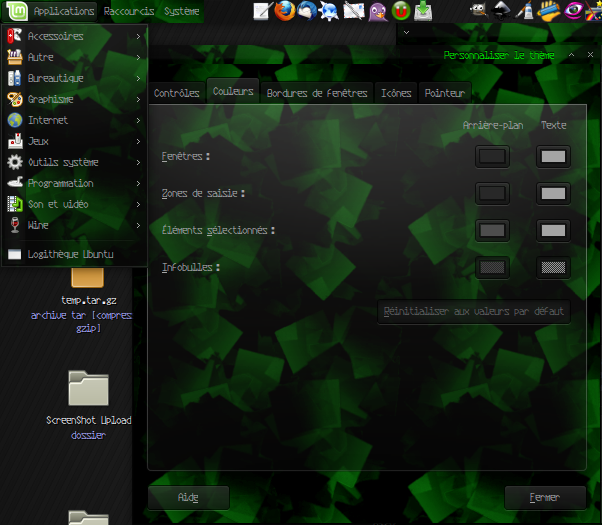Click the Aide button

(188, 498)
